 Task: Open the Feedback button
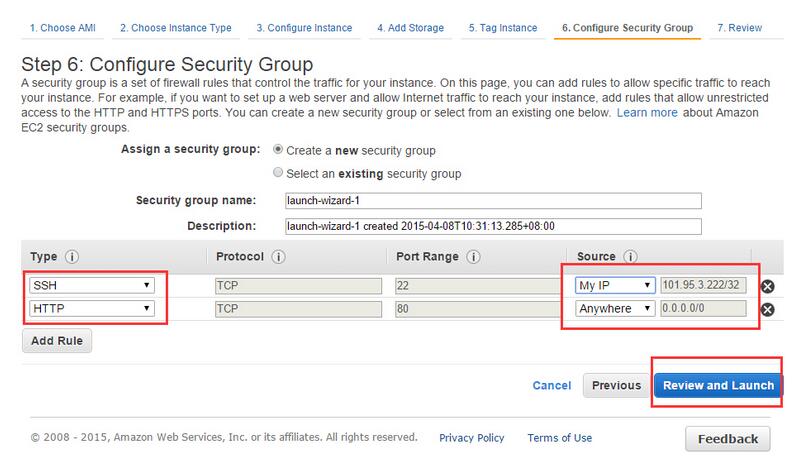pos(727,439)
